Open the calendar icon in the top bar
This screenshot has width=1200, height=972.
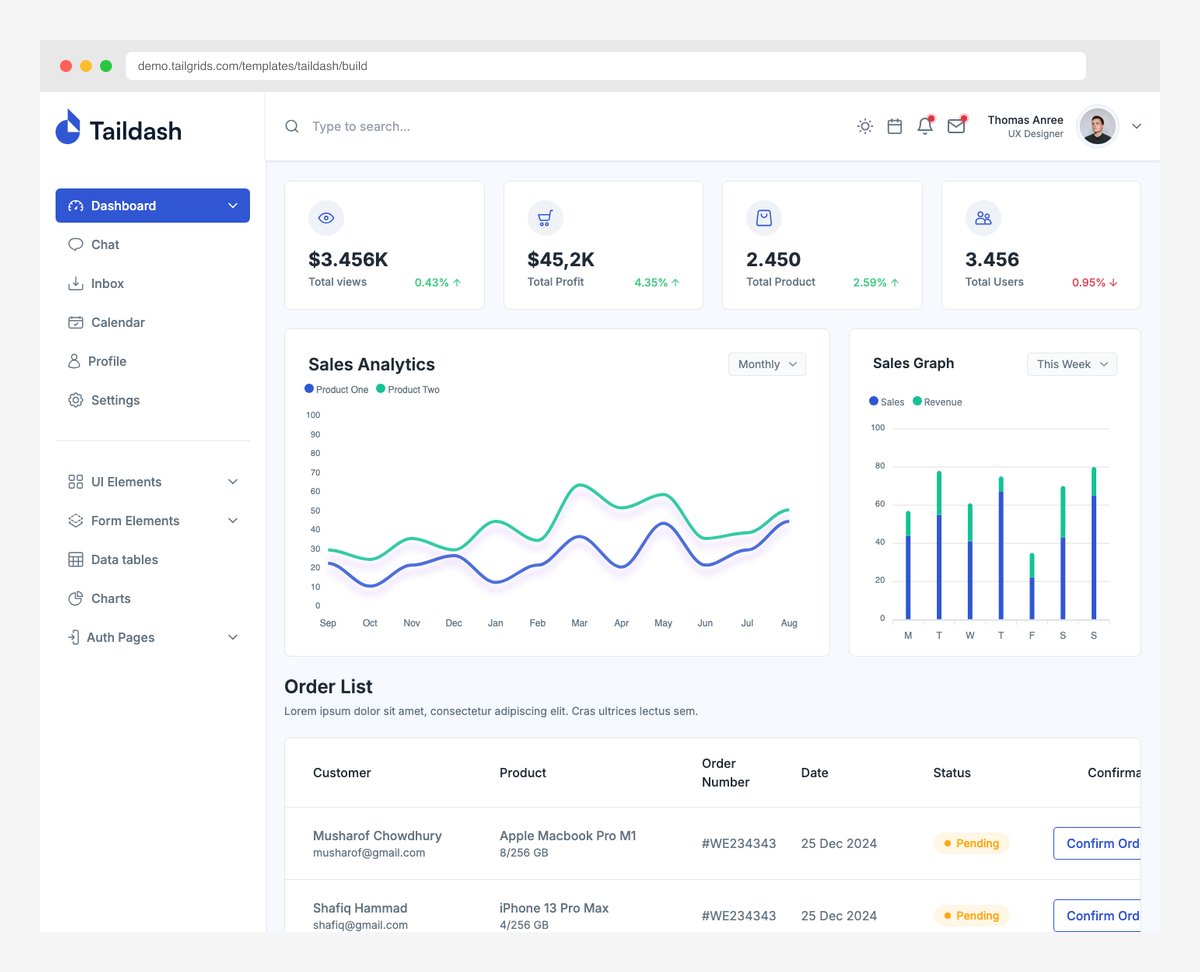click(x=894, y=126)
